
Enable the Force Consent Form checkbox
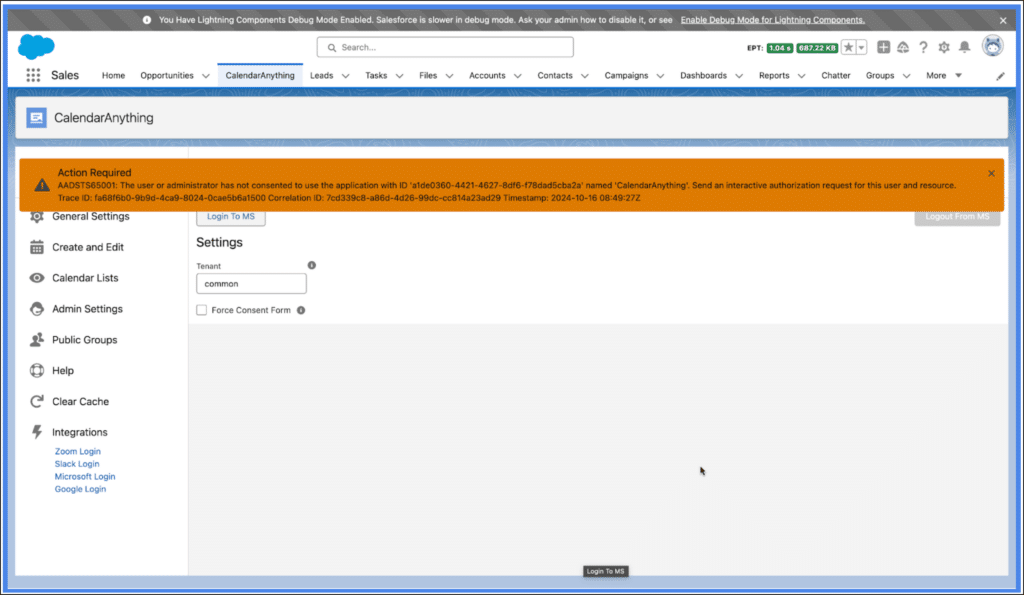click(x=202, y=310)
